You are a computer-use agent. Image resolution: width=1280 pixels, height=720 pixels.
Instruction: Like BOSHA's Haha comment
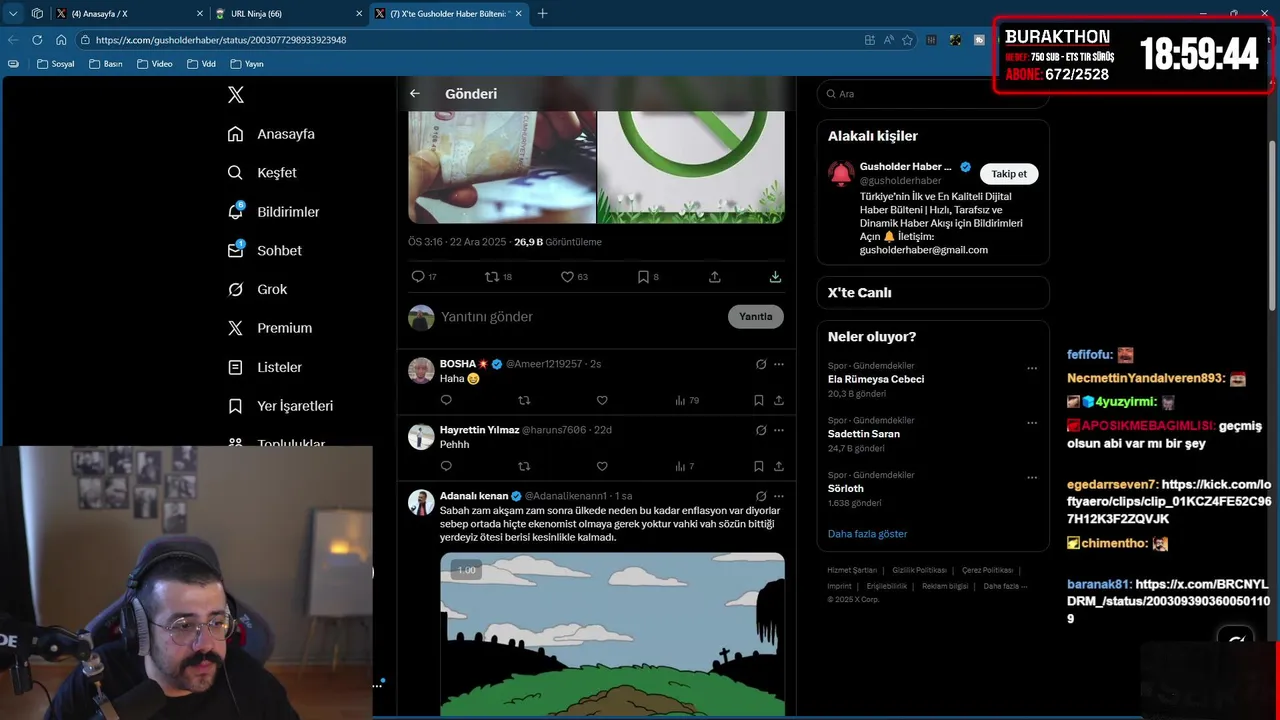[602, 400]
